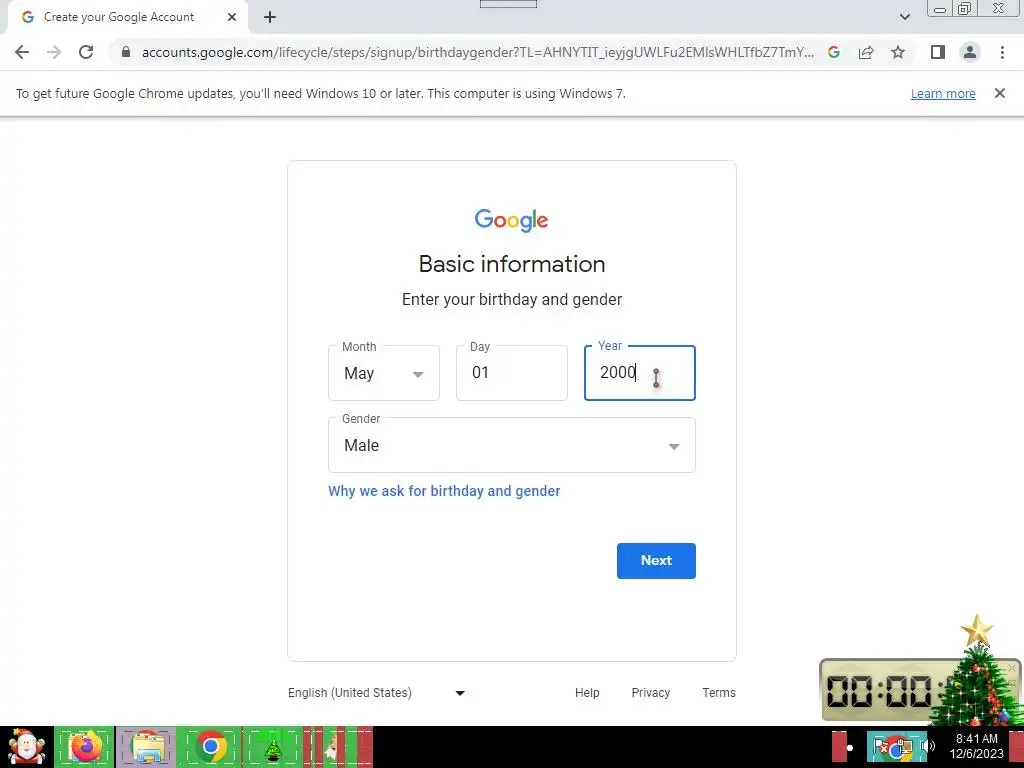Open the Help link in footer
Image resolution: width=1024 pixels, height=768 pixels.
pyautogui.click(x=587, y=693)
